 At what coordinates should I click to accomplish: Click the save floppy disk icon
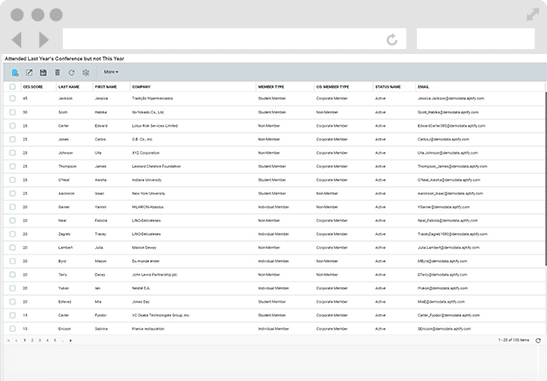tap(43, 72)
